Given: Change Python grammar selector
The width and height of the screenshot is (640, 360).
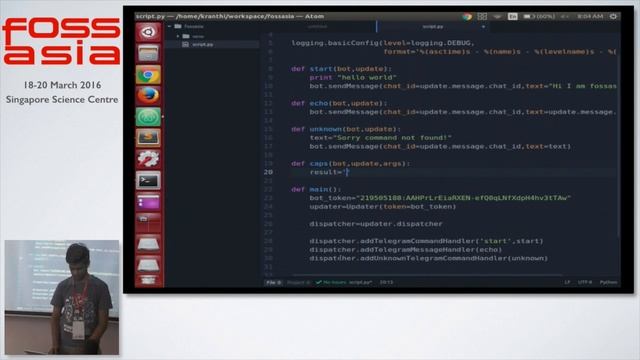Looking at the screenshot, I should click(x=609, y=282).
